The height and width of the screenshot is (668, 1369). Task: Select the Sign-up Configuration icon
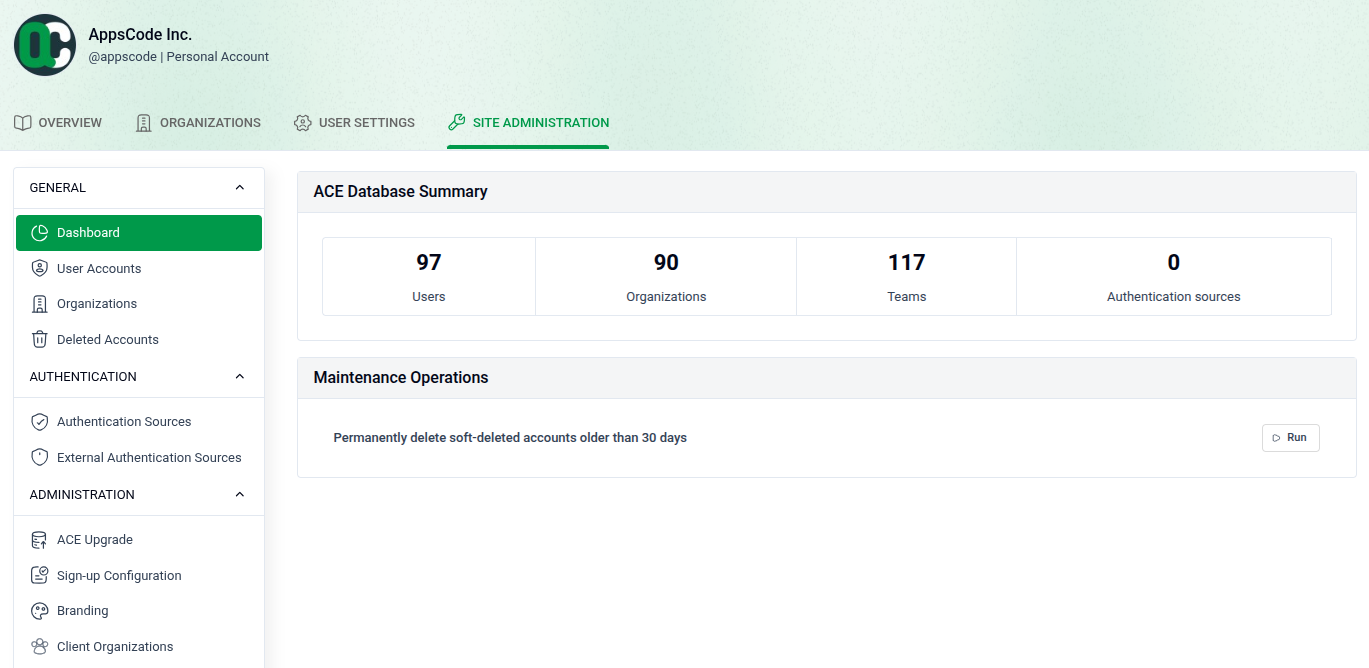pyautogui.click(x=39, y=575)
